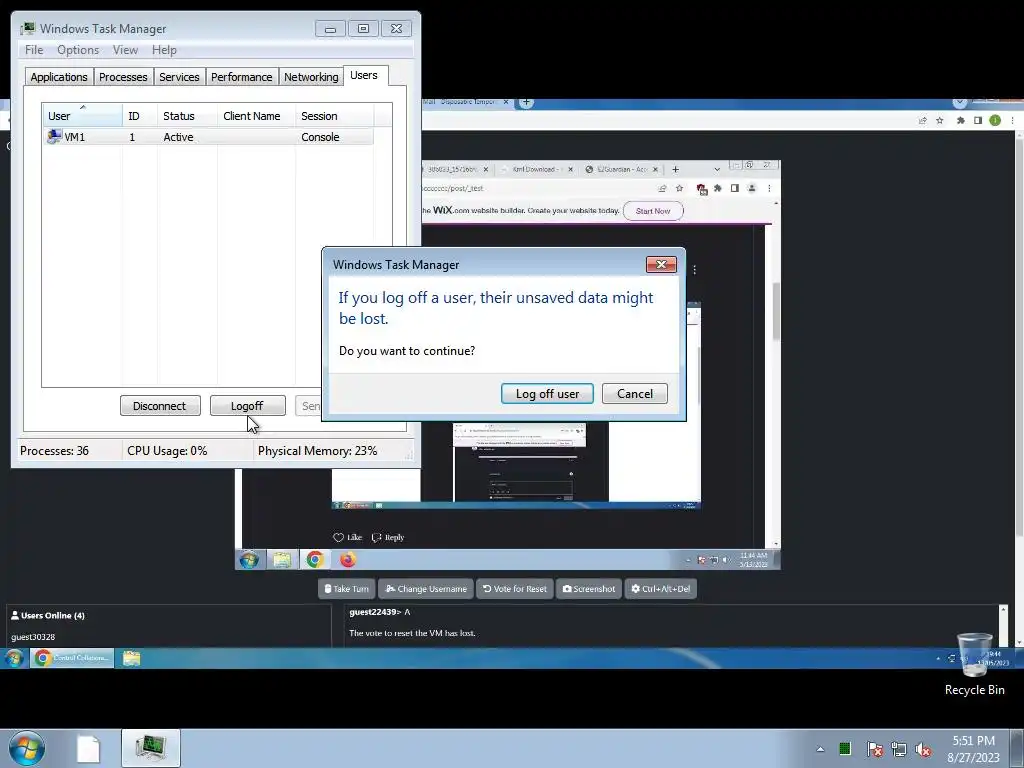Open the Options menu in Task Manager
The height and width of the screenshot is (768, 1024).
[78, 50]
